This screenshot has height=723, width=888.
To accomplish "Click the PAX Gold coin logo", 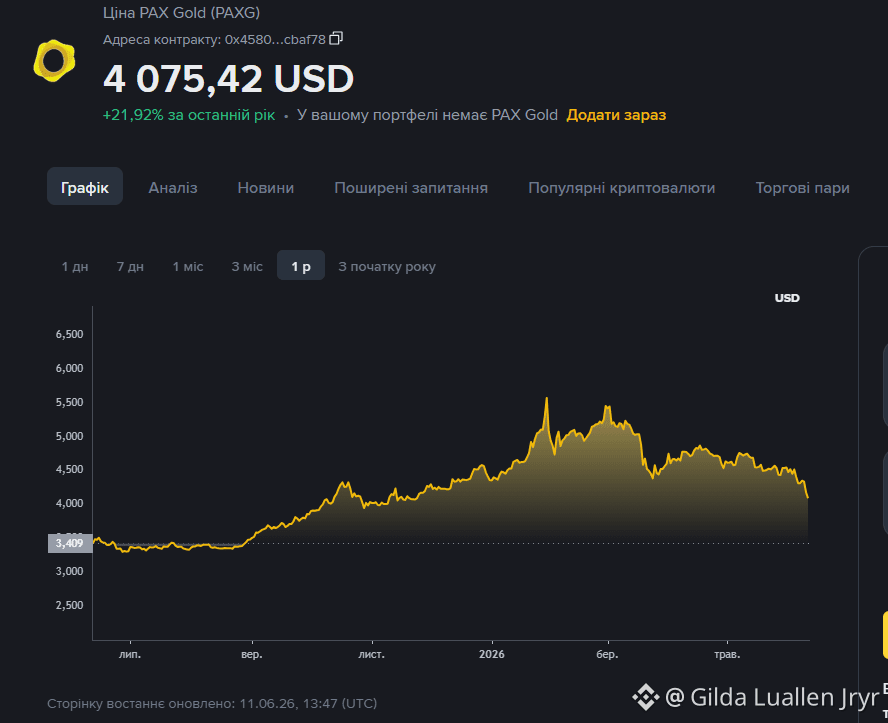I will (54, 61).
